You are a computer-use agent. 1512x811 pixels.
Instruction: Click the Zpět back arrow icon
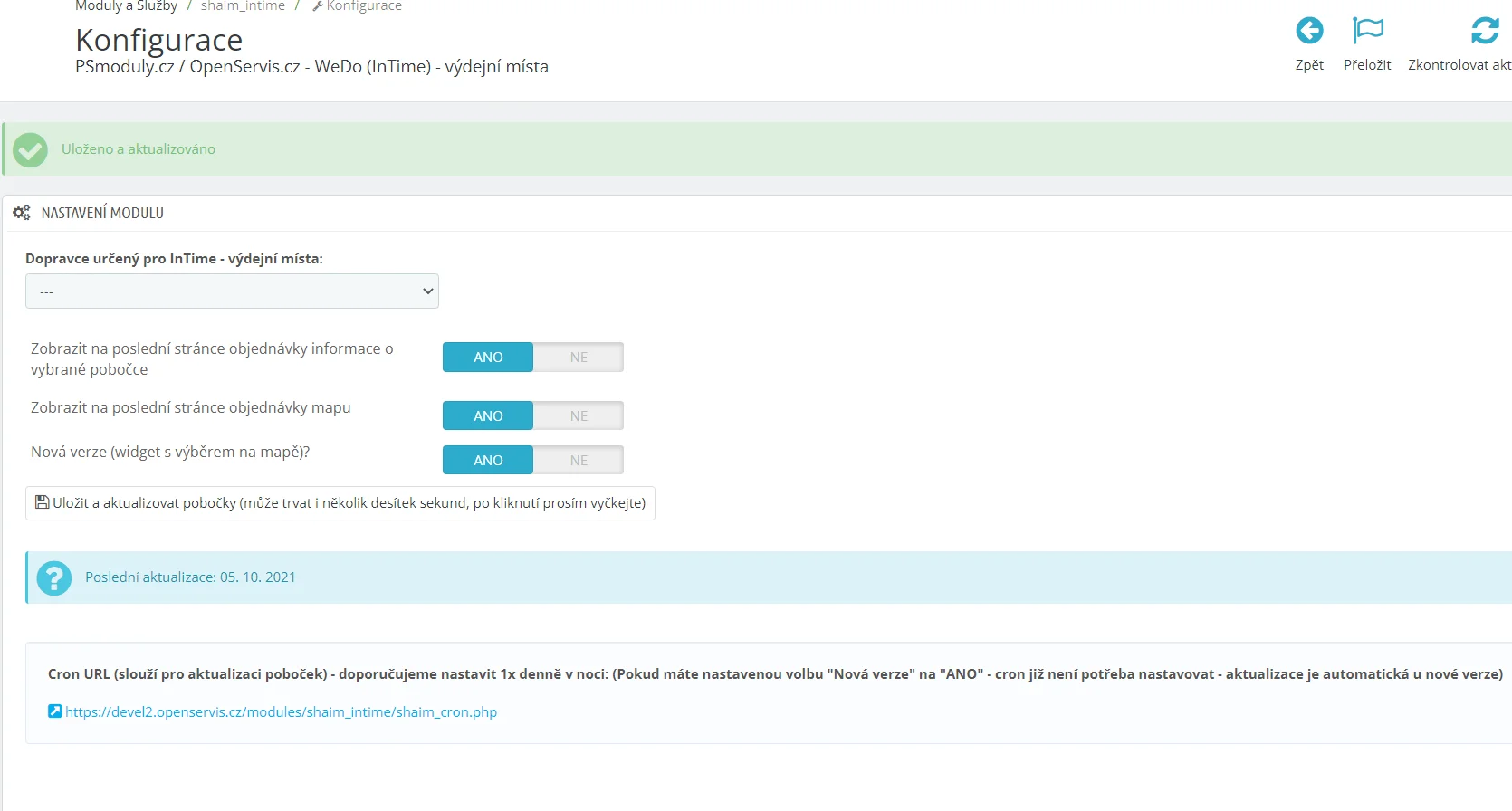tap(1309, 31)
